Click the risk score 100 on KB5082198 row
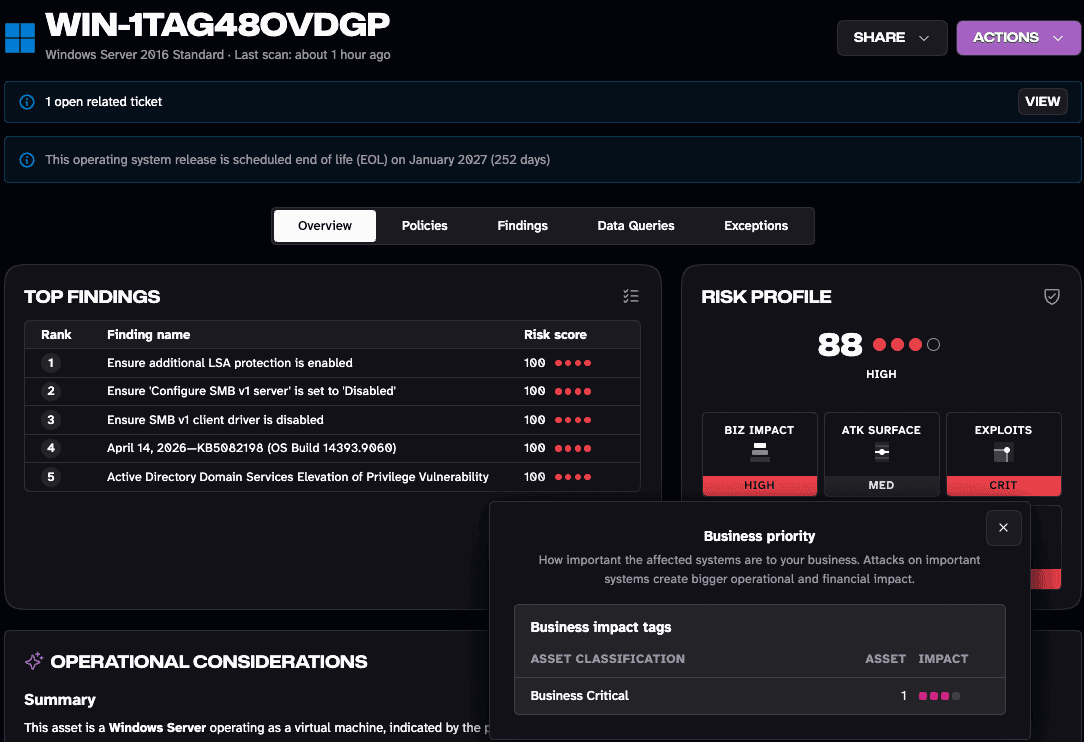 [x=534, y=448]
